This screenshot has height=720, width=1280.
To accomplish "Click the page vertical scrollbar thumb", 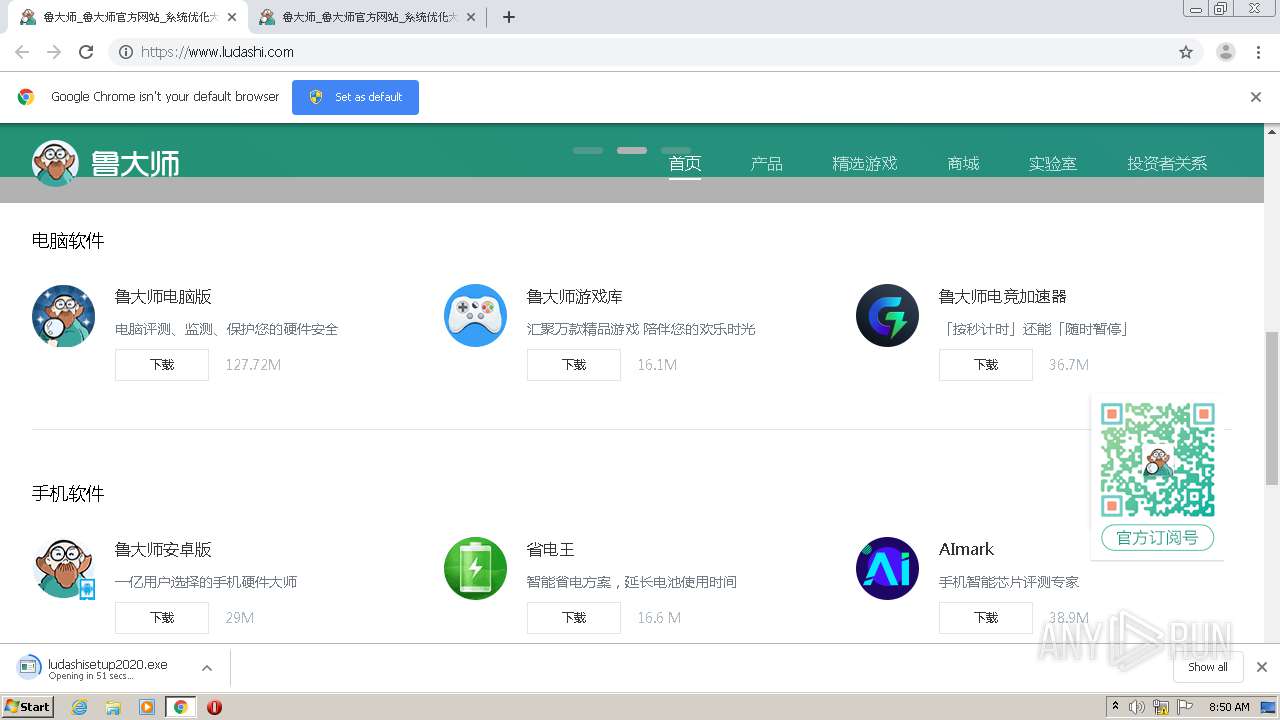I will point(1272,408).
